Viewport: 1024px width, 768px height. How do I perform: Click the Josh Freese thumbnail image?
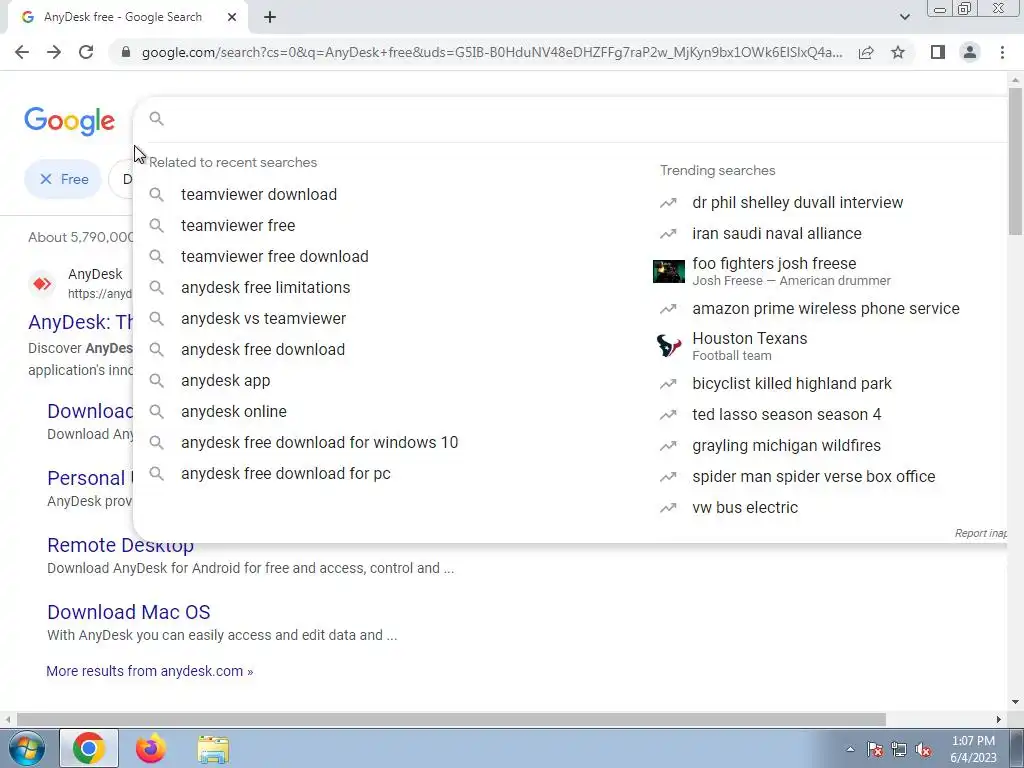pyautogui.click(x=669, y=271)
